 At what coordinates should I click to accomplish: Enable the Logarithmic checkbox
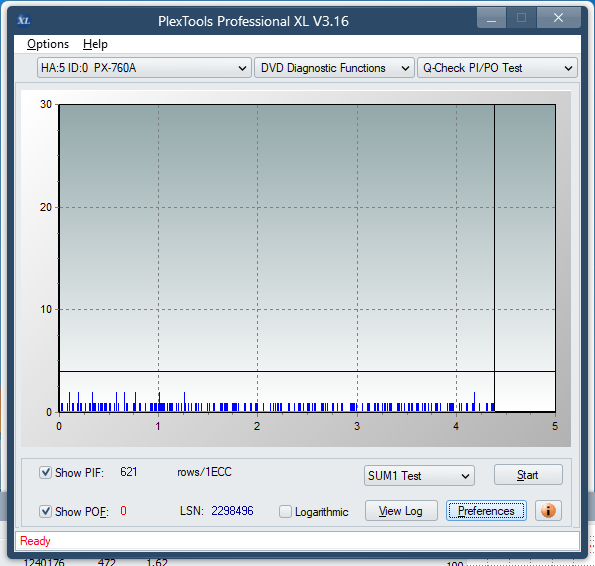(285, 511)
